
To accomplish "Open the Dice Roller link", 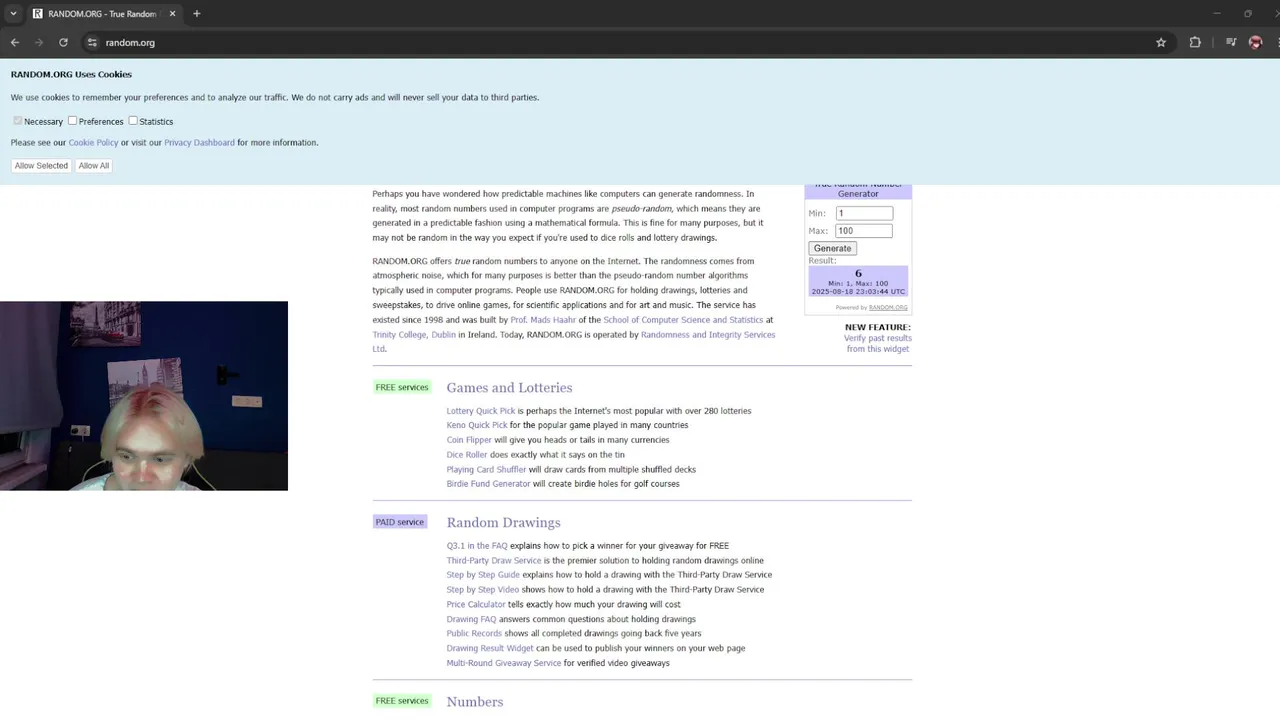I will pyautogui.click(x=467, y=455).
